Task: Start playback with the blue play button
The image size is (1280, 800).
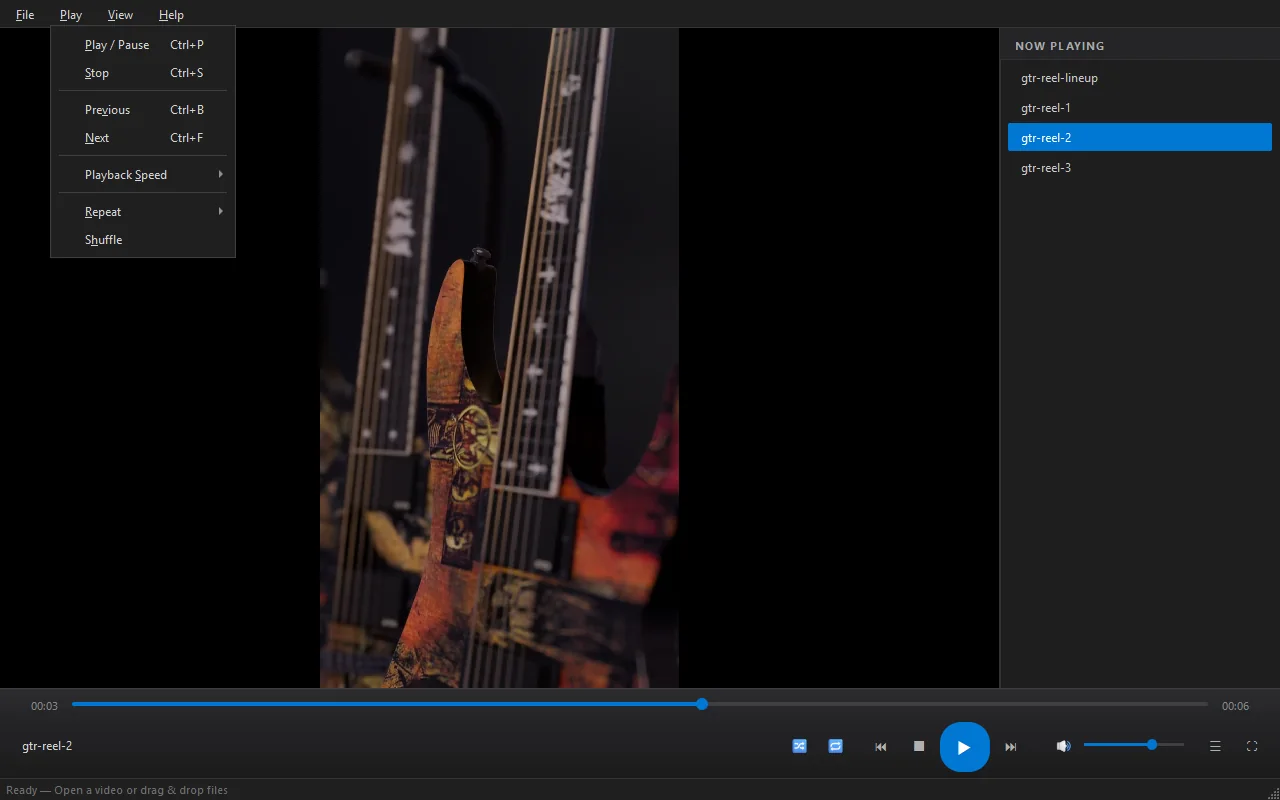Action: point(964,747)
